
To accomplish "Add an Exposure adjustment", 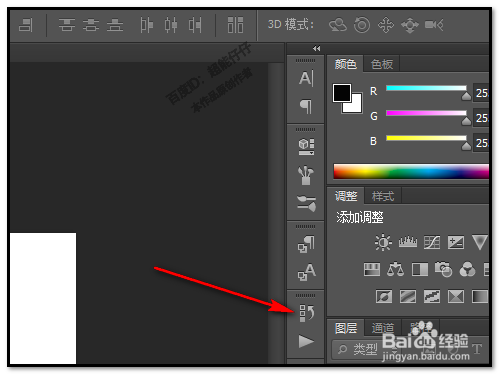I will (456, 242).
